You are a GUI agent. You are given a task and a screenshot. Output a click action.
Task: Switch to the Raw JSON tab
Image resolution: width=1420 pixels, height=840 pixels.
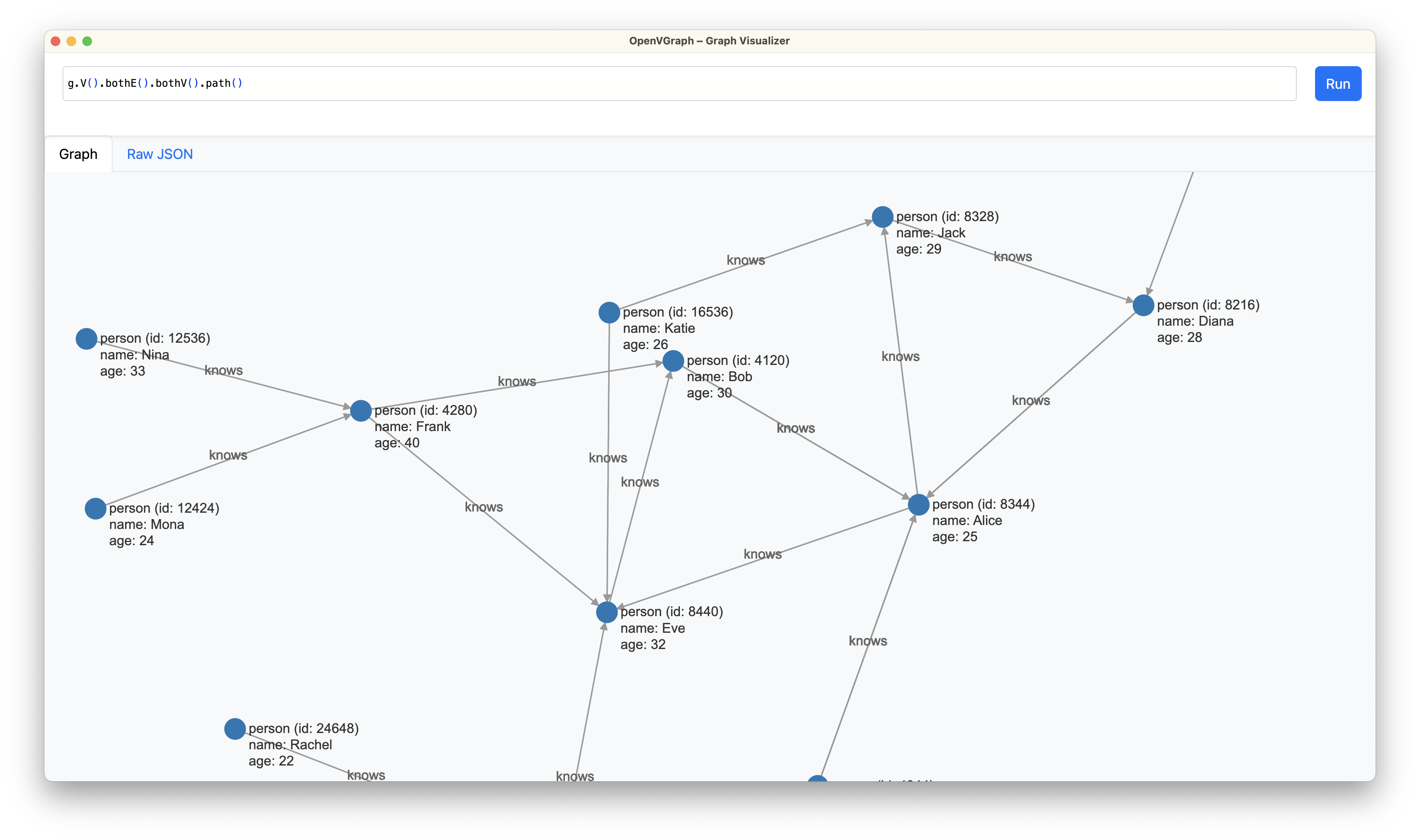coord(160,154)
